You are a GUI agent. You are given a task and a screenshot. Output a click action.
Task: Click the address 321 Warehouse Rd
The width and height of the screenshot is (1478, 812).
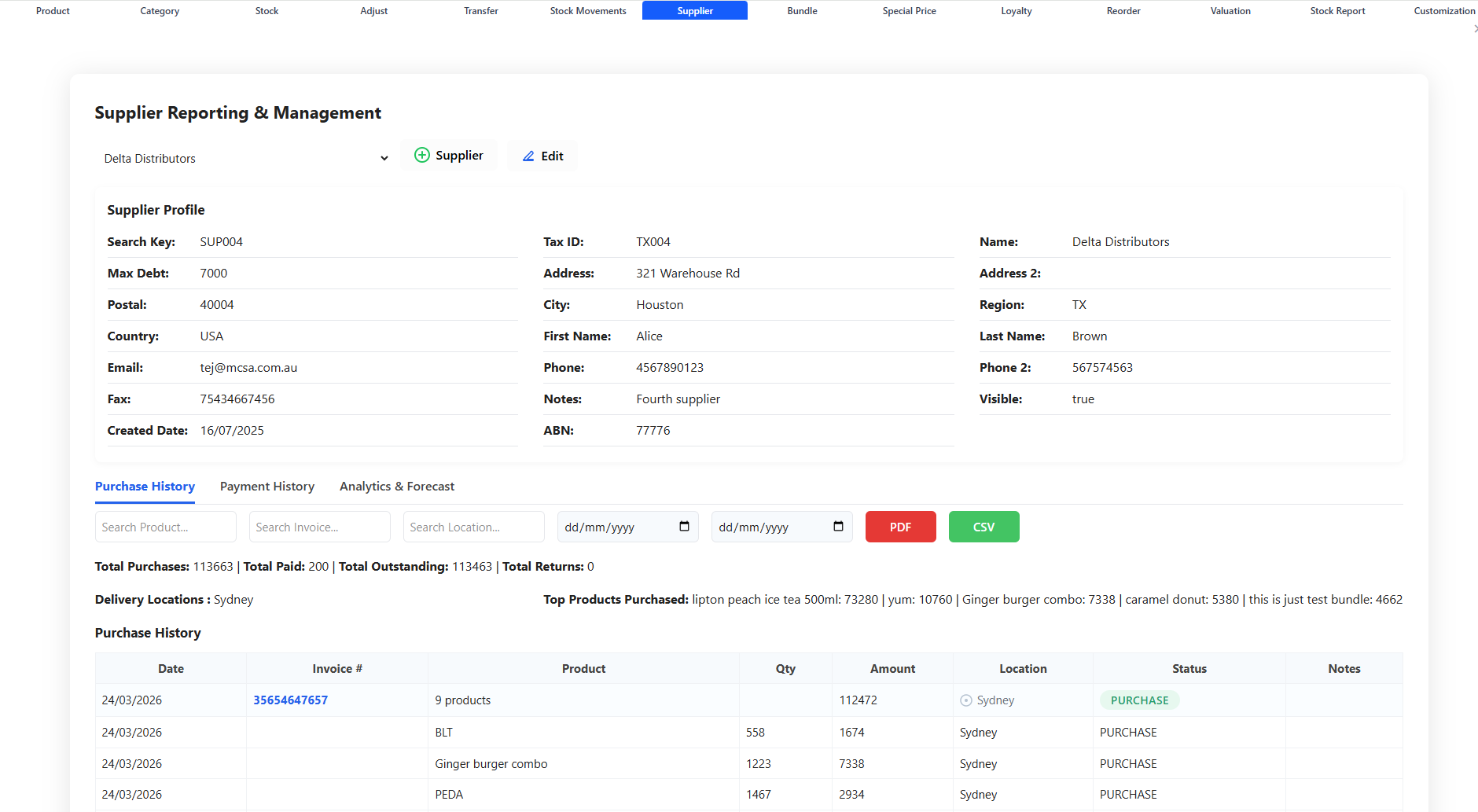[x=688, y=274]
